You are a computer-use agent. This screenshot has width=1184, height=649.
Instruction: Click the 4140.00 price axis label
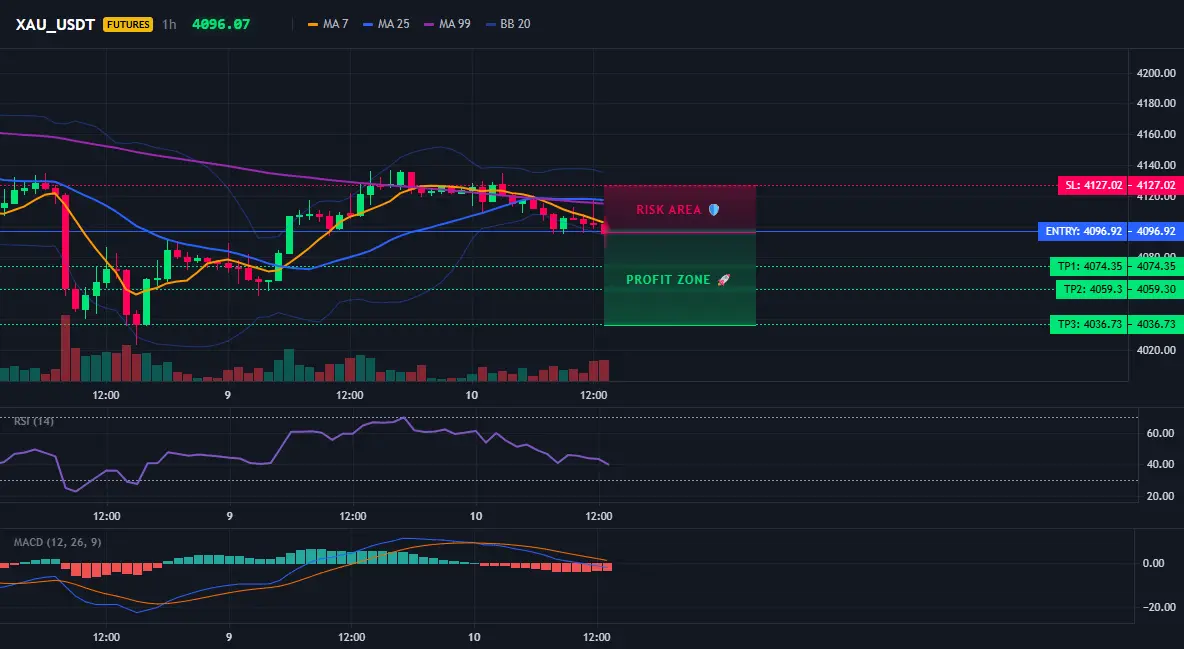(1156, 165)
